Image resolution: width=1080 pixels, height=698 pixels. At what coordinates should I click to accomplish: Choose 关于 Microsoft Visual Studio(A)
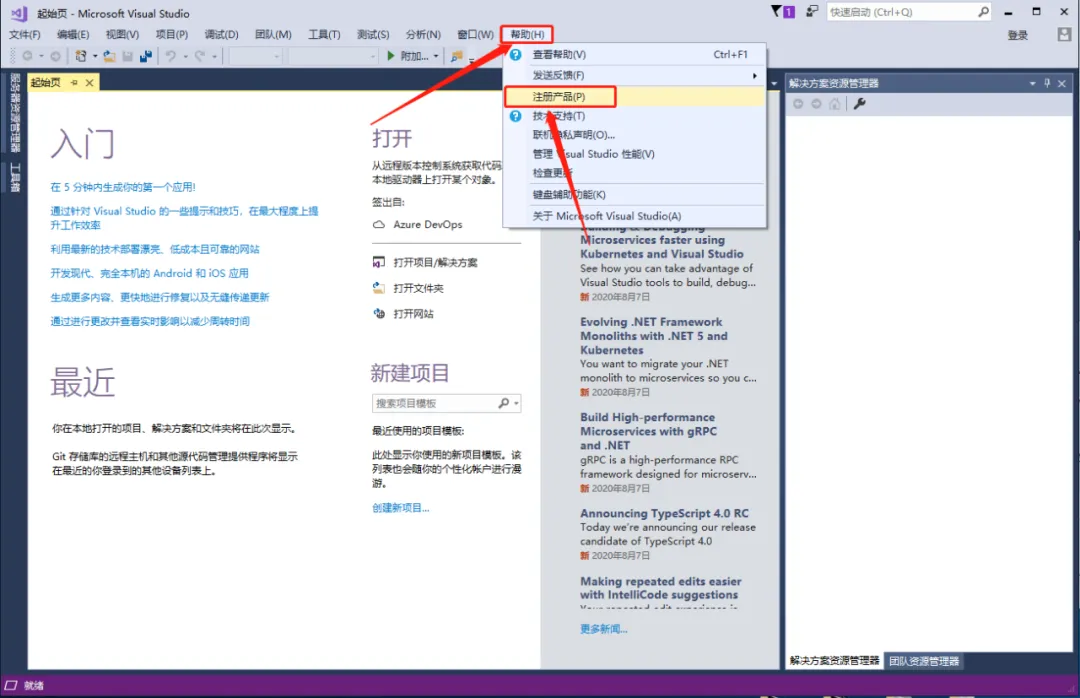pyautogui.click(x=635, y=216)
